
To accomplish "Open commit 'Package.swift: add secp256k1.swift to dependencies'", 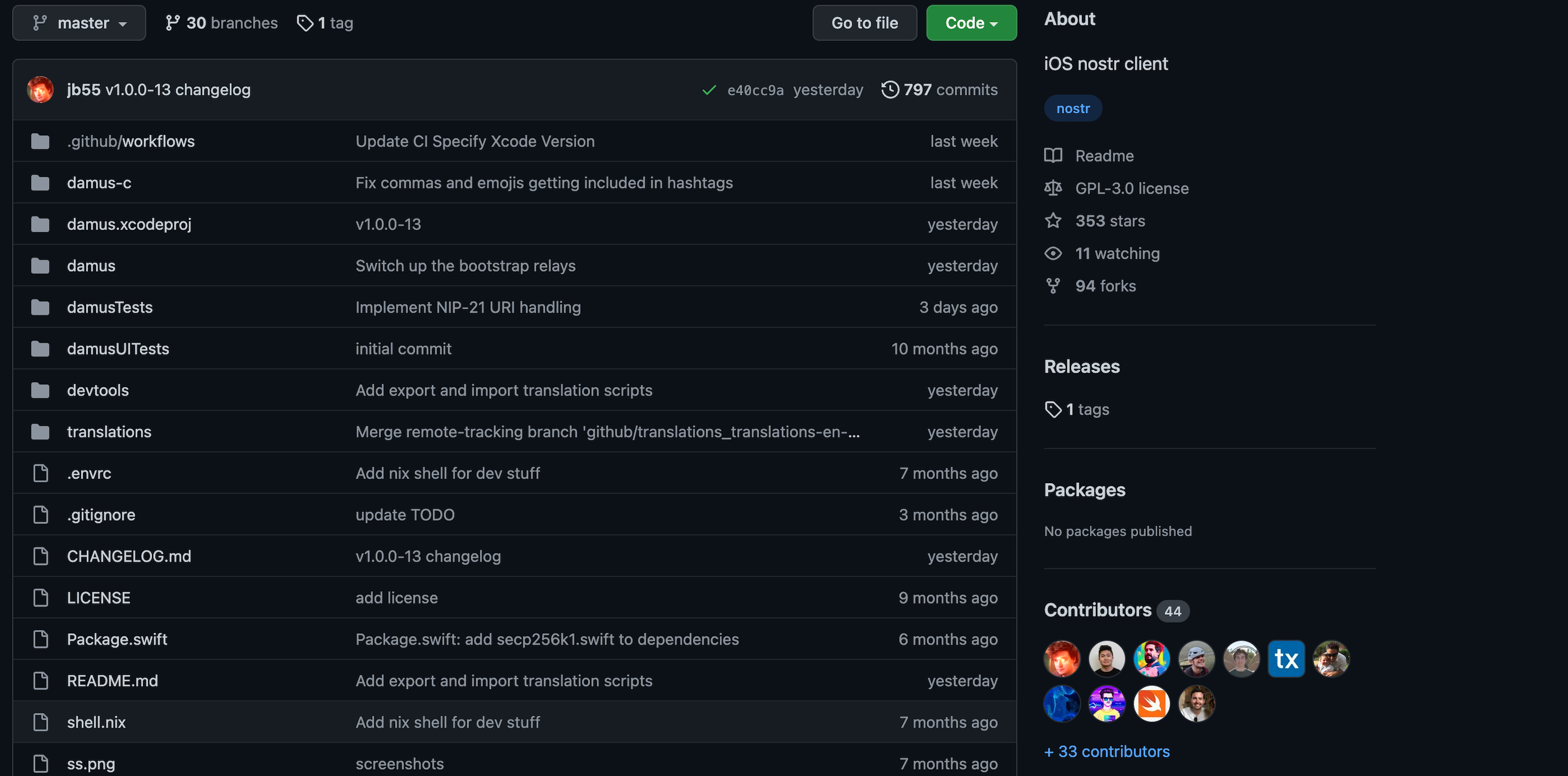I will 547,639.
